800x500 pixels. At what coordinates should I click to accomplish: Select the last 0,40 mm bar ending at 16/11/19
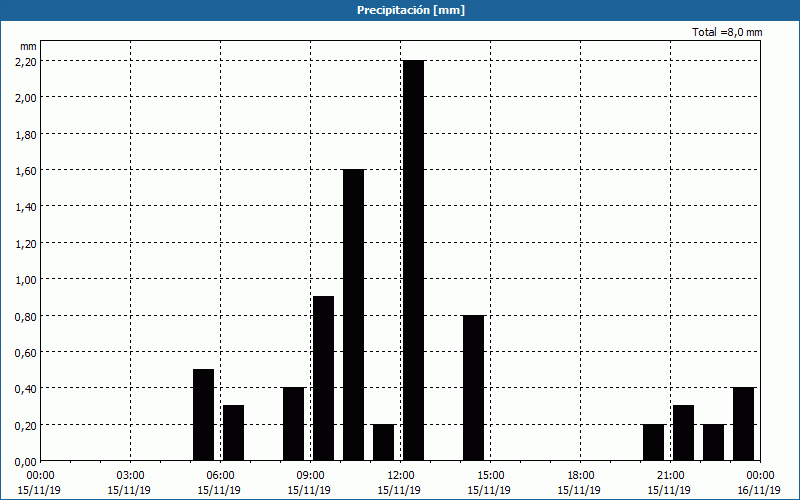(743, 424)
